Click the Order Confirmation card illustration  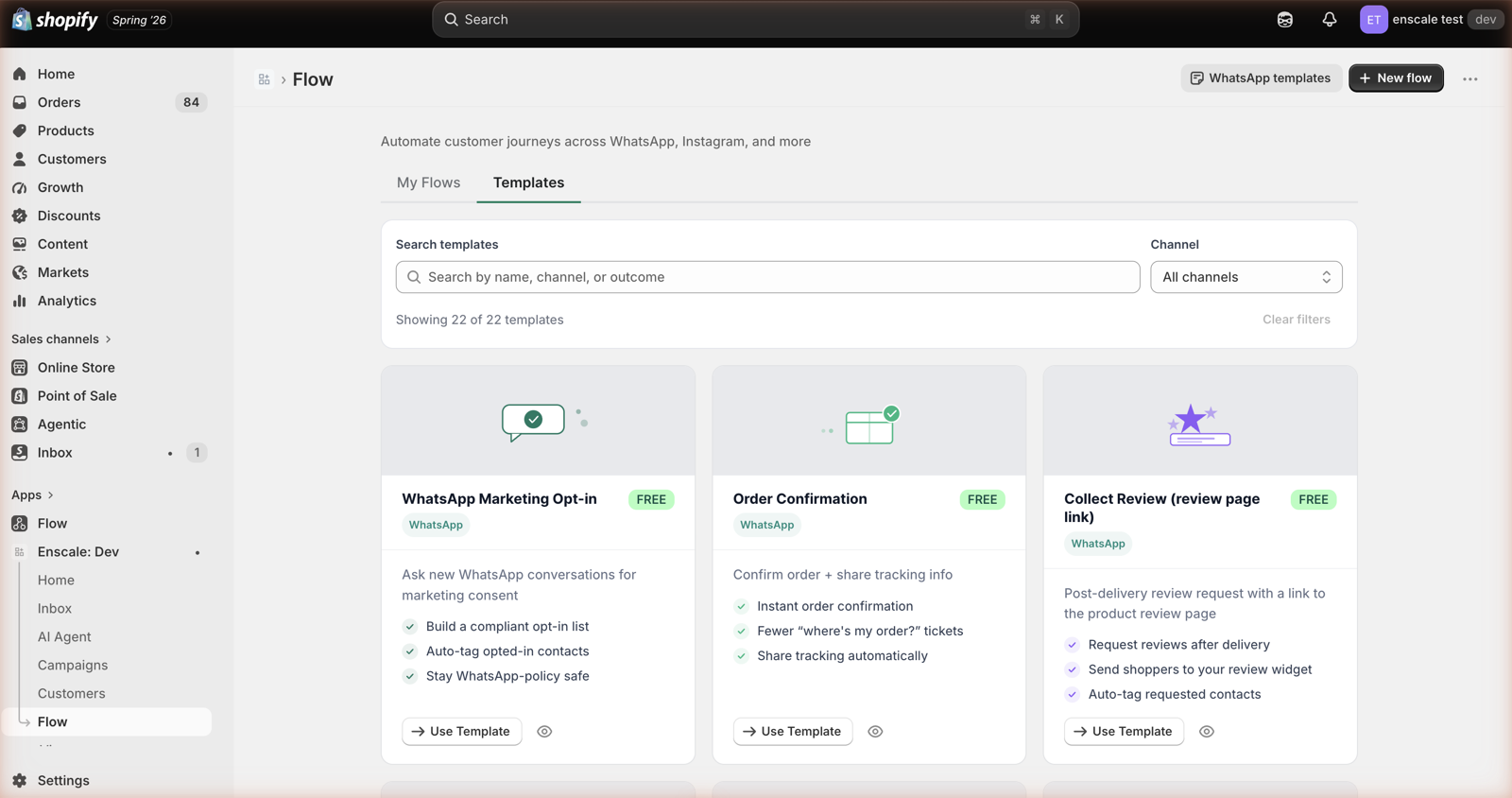[862, 425]
